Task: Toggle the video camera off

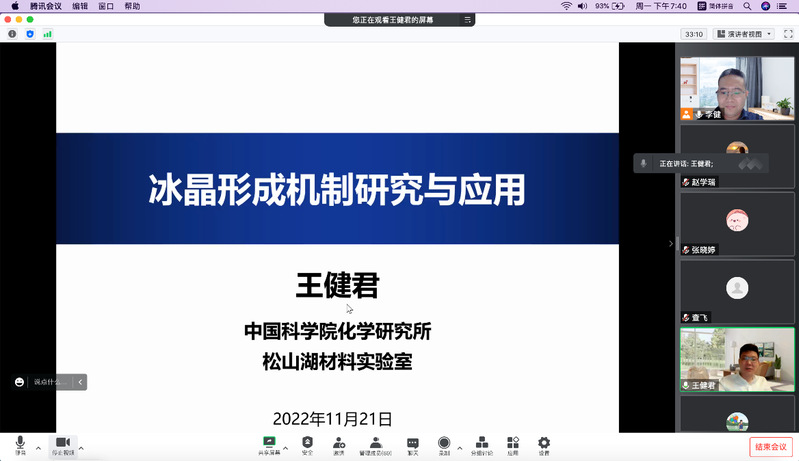Action: tap(62, 443)
